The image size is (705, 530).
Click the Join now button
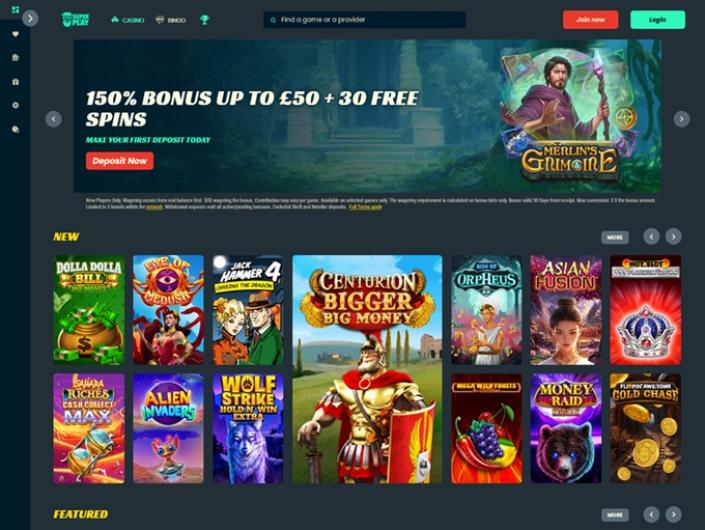[x=590, y=20]
